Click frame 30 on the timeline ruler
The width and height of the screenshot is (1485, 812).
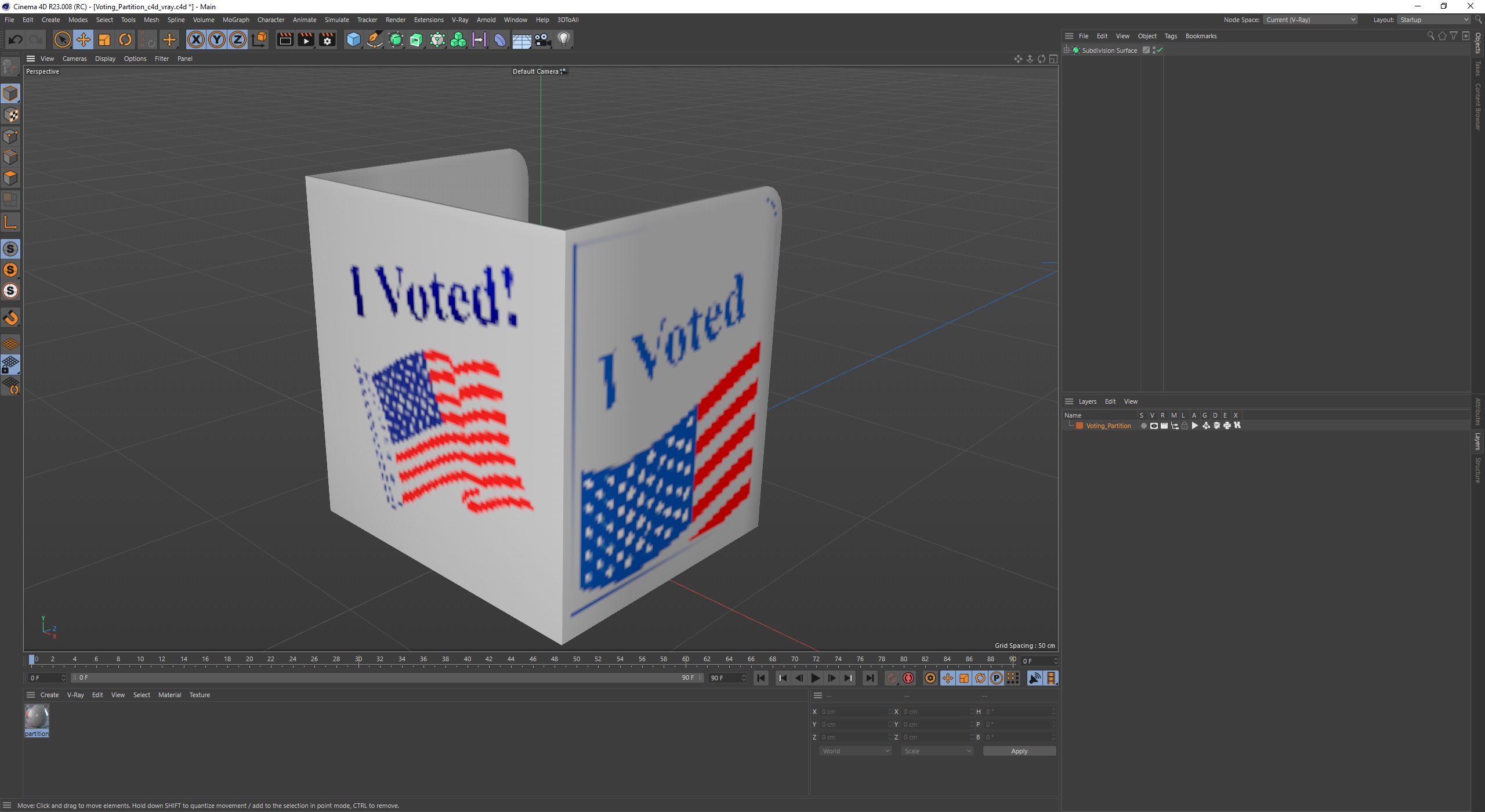(358, 659)
